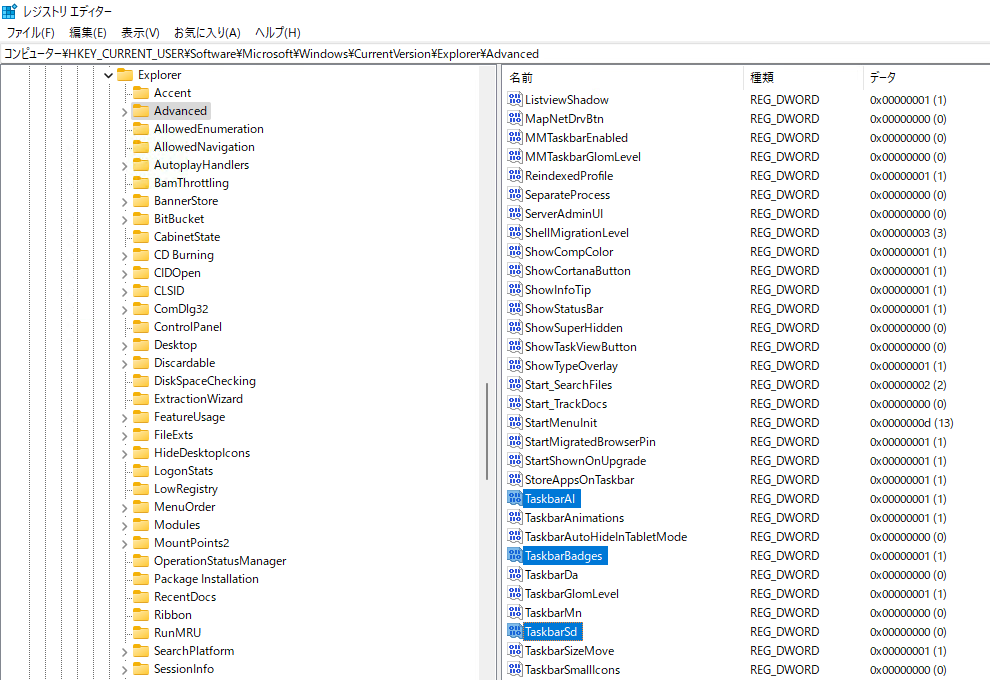Collapse the Explorer tree node
This screenshot has height=680, width=990.
(109, 75)
